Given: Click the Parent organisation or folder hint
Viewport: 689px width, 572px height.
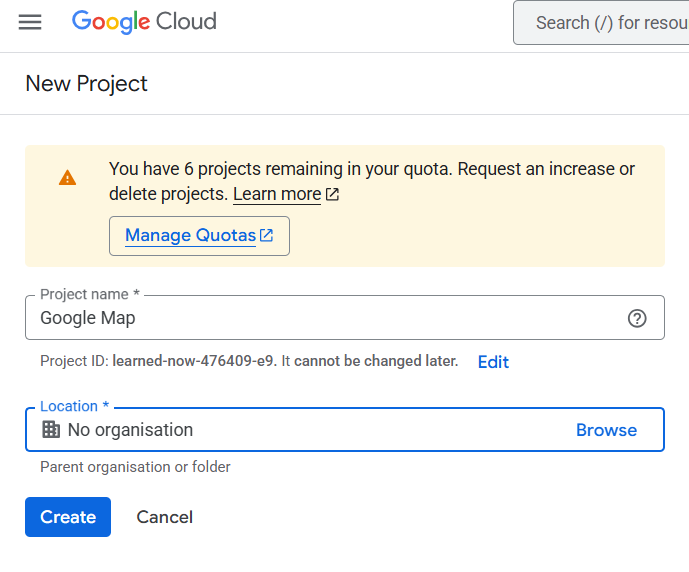Looking at the screenshot, I should coord(135,467).
